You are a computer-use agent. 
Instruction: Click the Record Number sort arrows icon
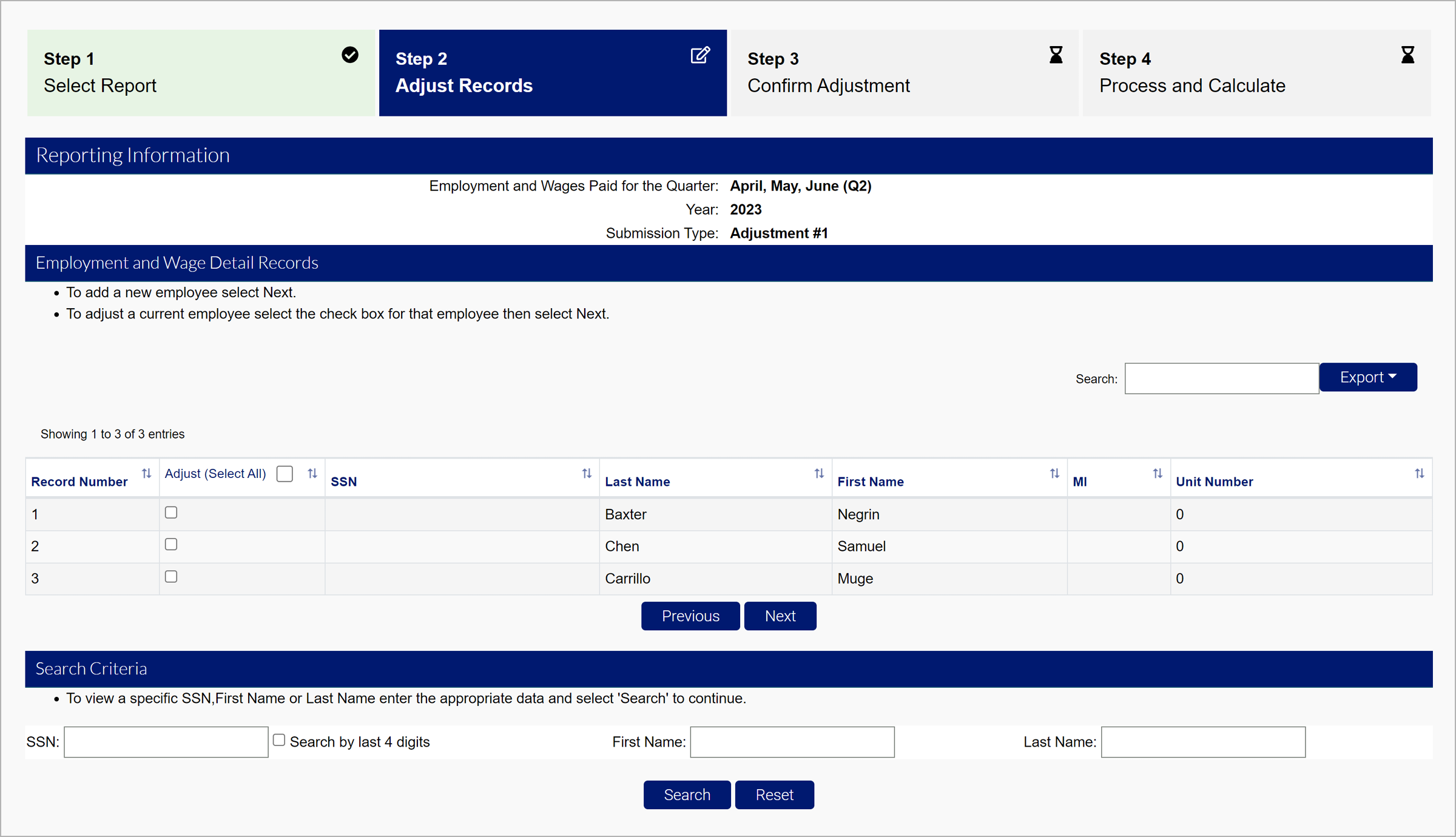(146, 474)
